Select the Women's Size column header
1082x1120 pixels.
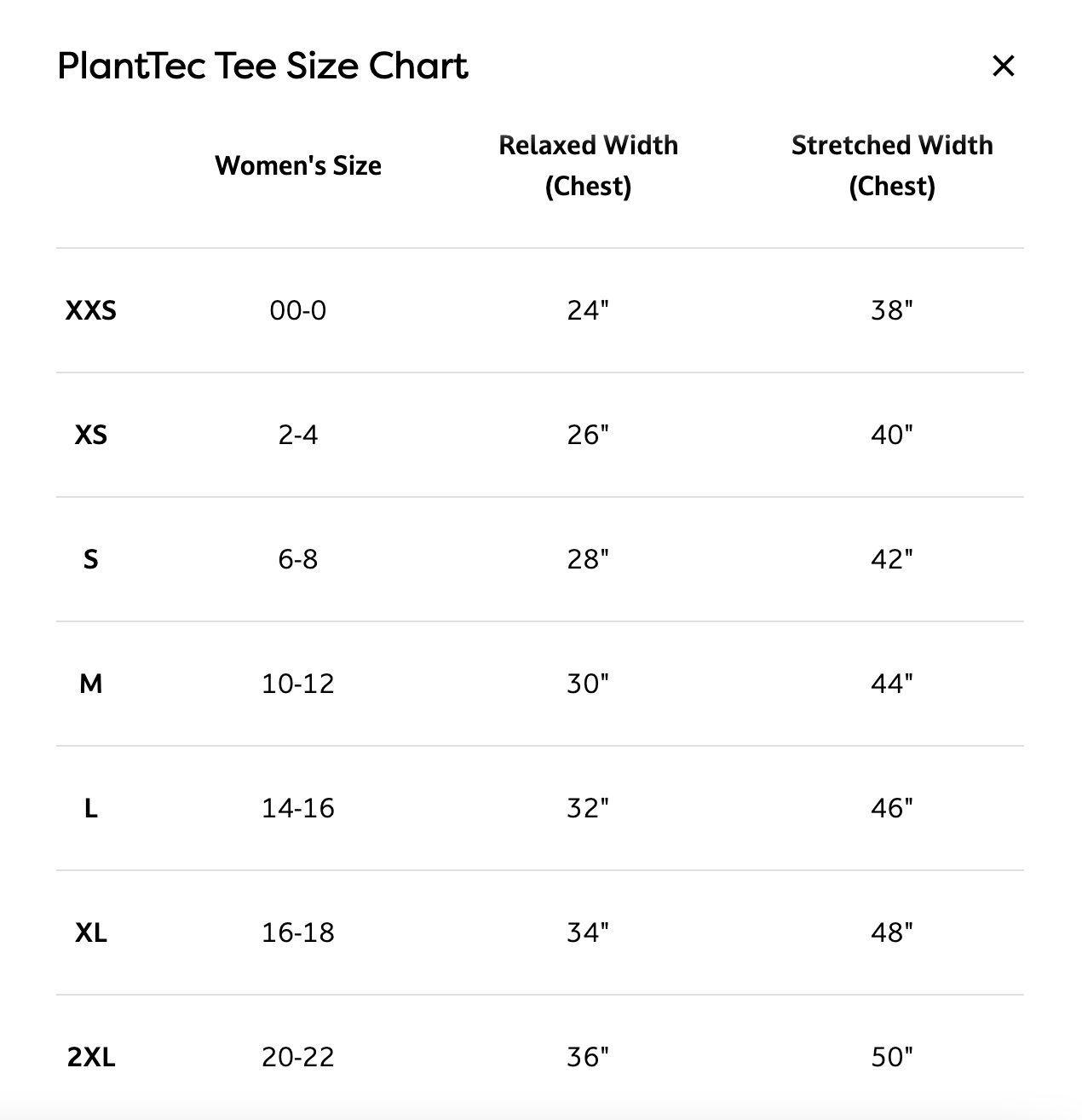tap(298, 165)
